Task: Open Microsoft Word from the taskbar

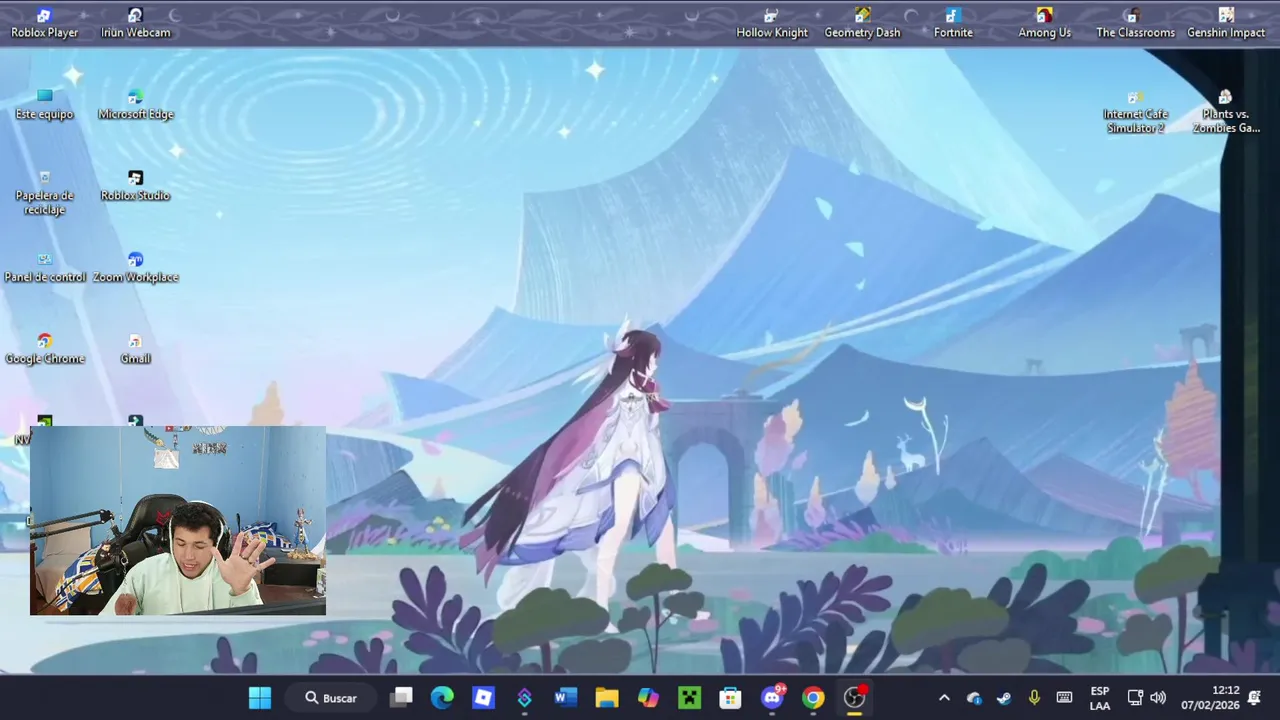Action: tap(565, 698)
